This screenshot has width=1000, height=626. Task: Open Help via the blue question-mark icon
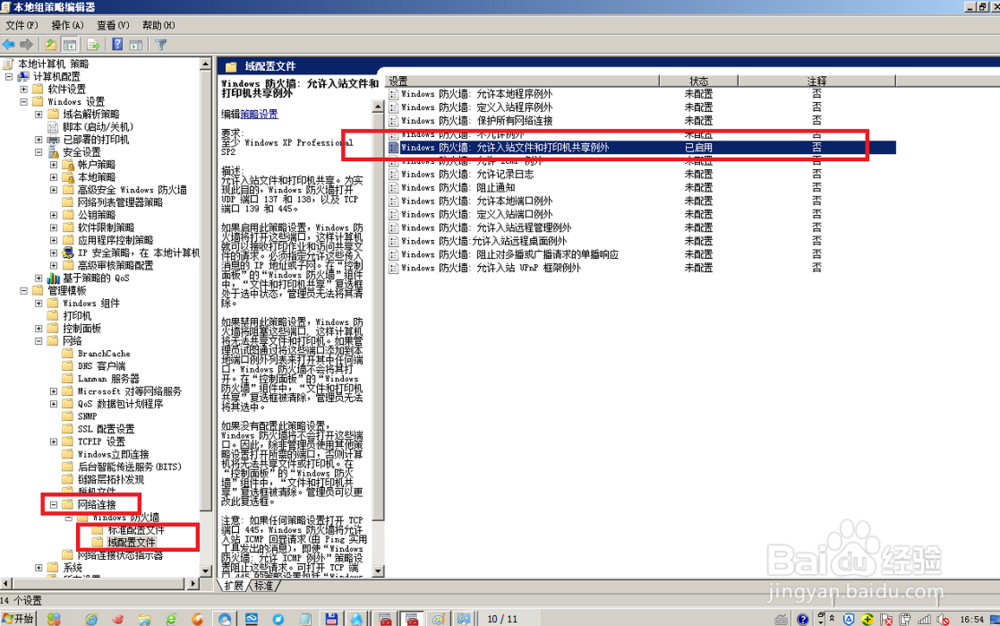pos(117,45)
